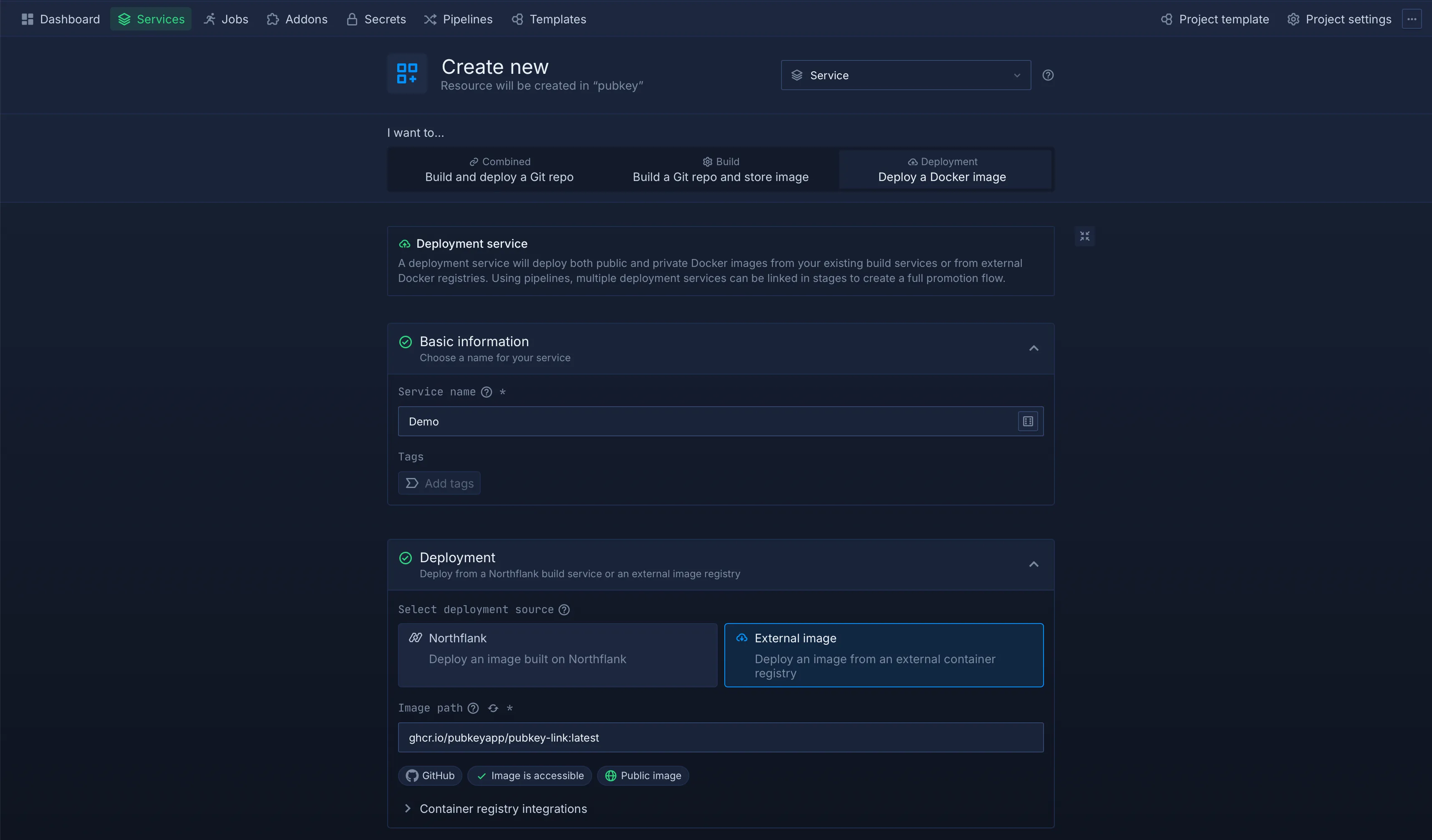The image size is (1432, 840).
Task: Click the help icon beside Service dropdown
Action: click(1048, 75)
